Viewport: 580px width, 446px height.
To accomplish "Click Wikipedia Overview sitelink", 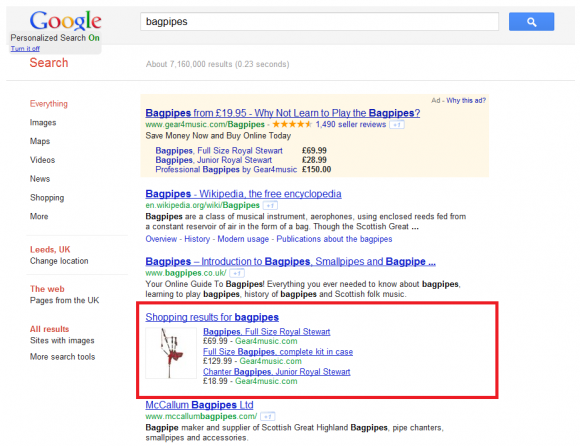I will pos(161,239).
